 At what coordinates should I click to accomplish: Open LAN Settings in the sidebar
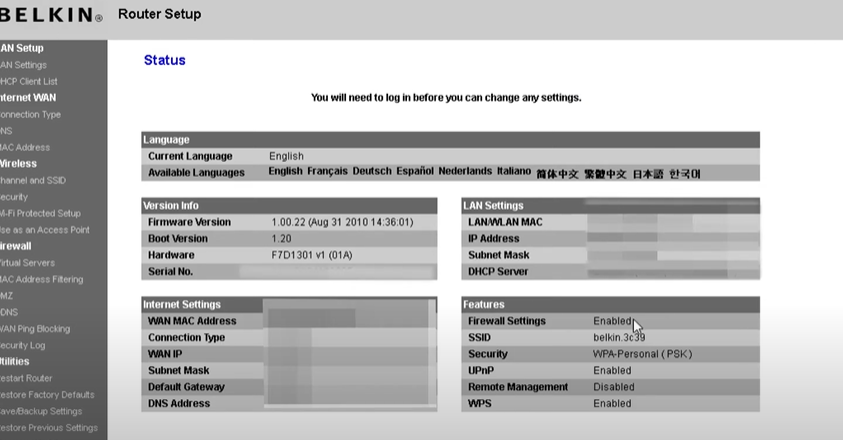click(24, 65)
